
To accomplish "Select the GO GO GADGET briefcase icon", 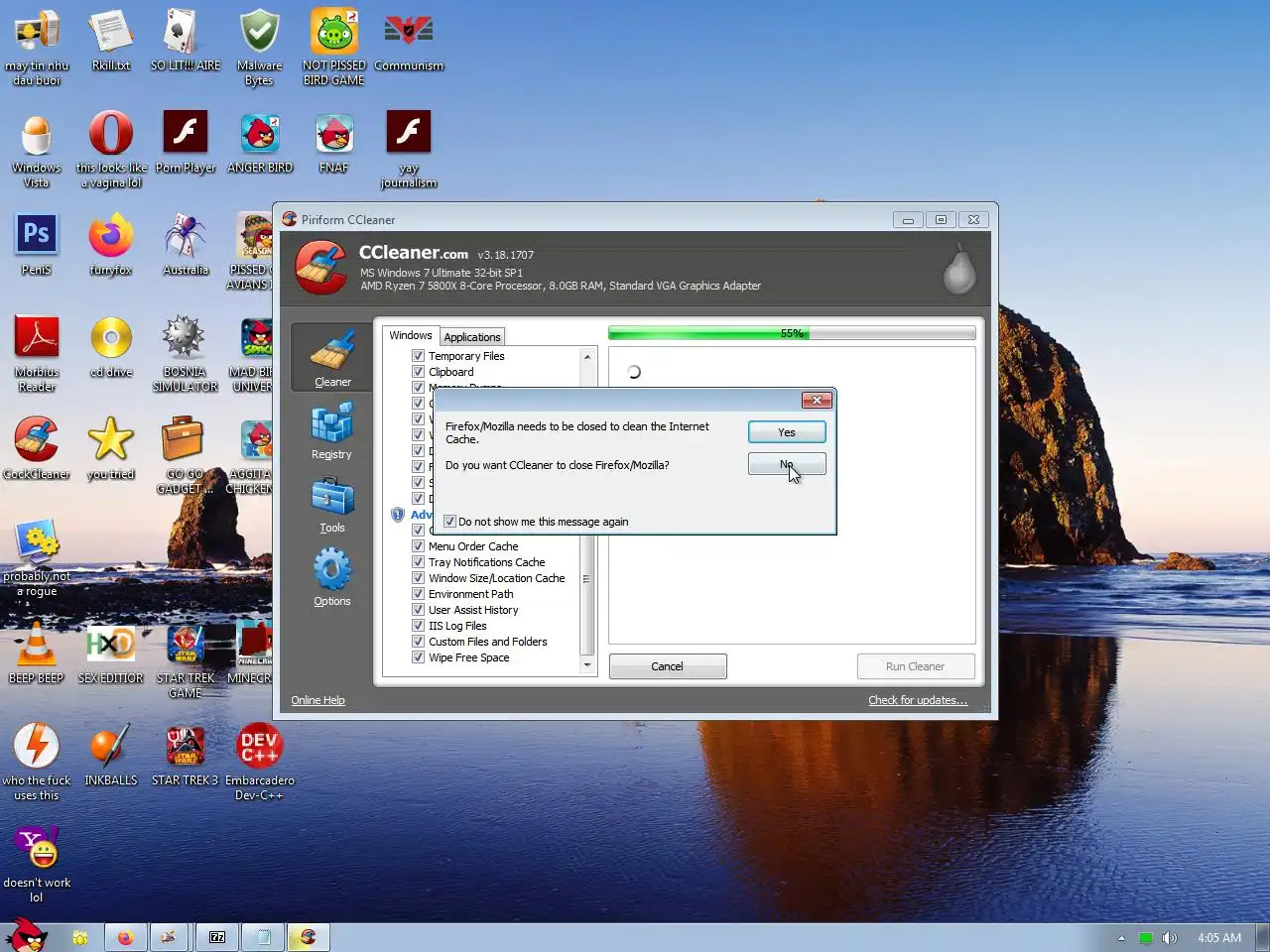I will pyautogui.click(x=186, y=456).
